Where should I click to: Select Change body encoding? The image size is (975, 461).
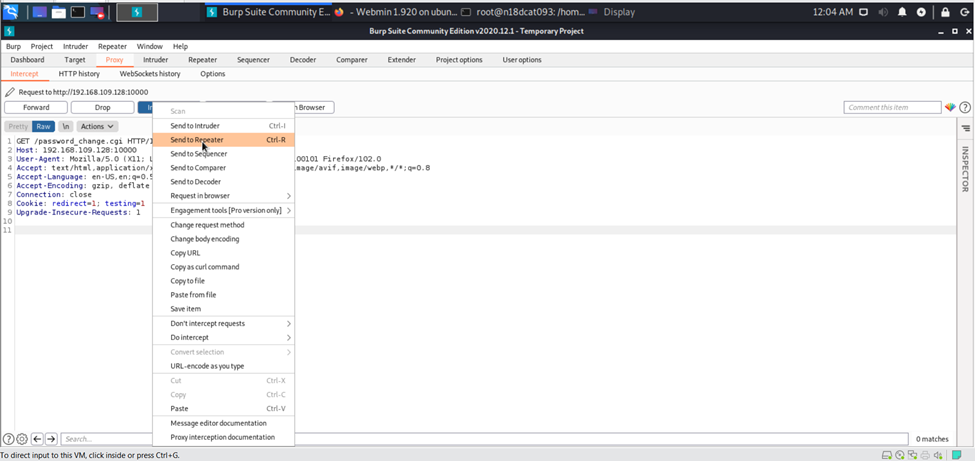pyautogui.click(x=223, y=239)
